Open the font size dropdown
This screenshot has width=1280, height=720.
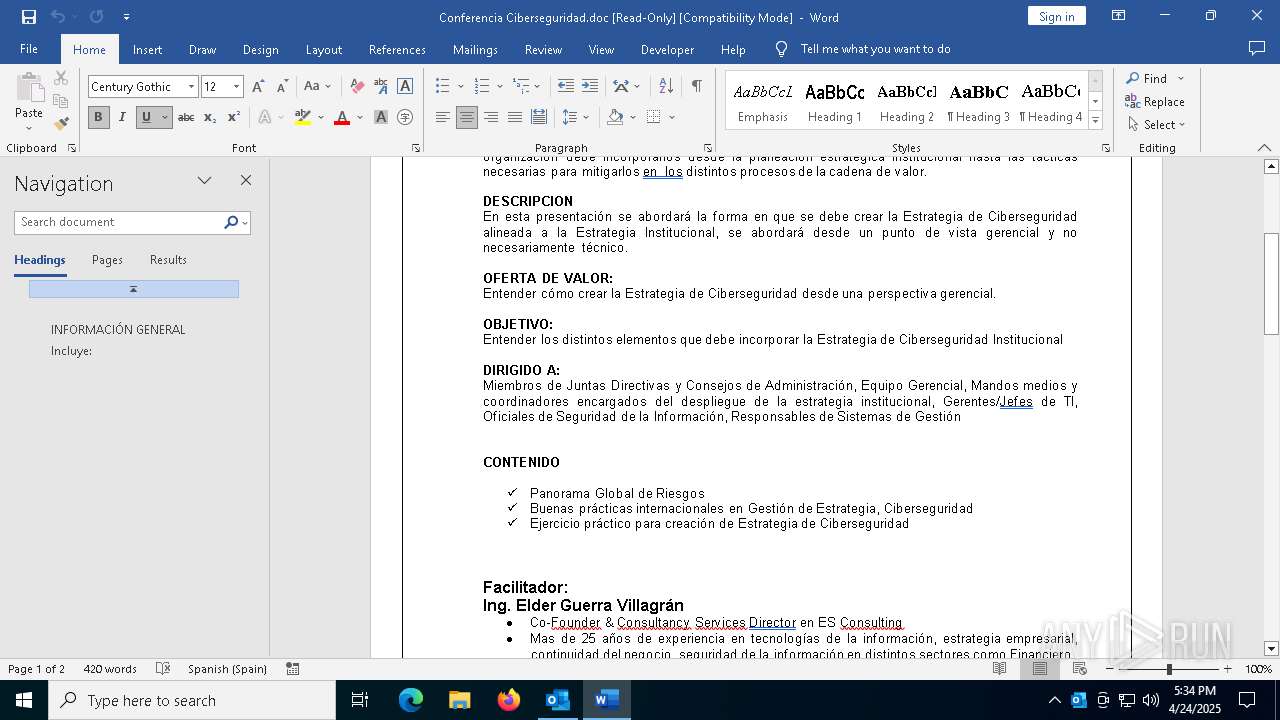pyautogui.click(x=236, y=87)
